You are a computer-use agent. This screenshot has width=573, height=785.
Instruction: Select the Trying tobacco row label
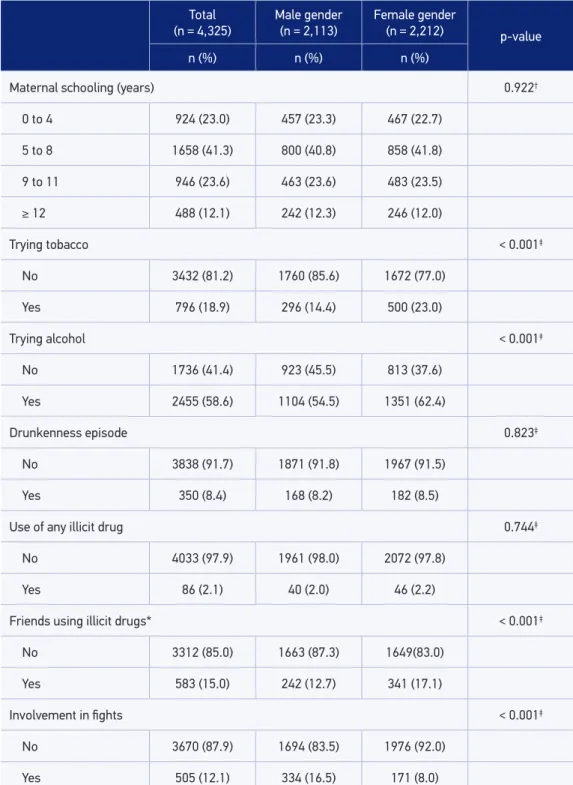(x=49, y=245)
